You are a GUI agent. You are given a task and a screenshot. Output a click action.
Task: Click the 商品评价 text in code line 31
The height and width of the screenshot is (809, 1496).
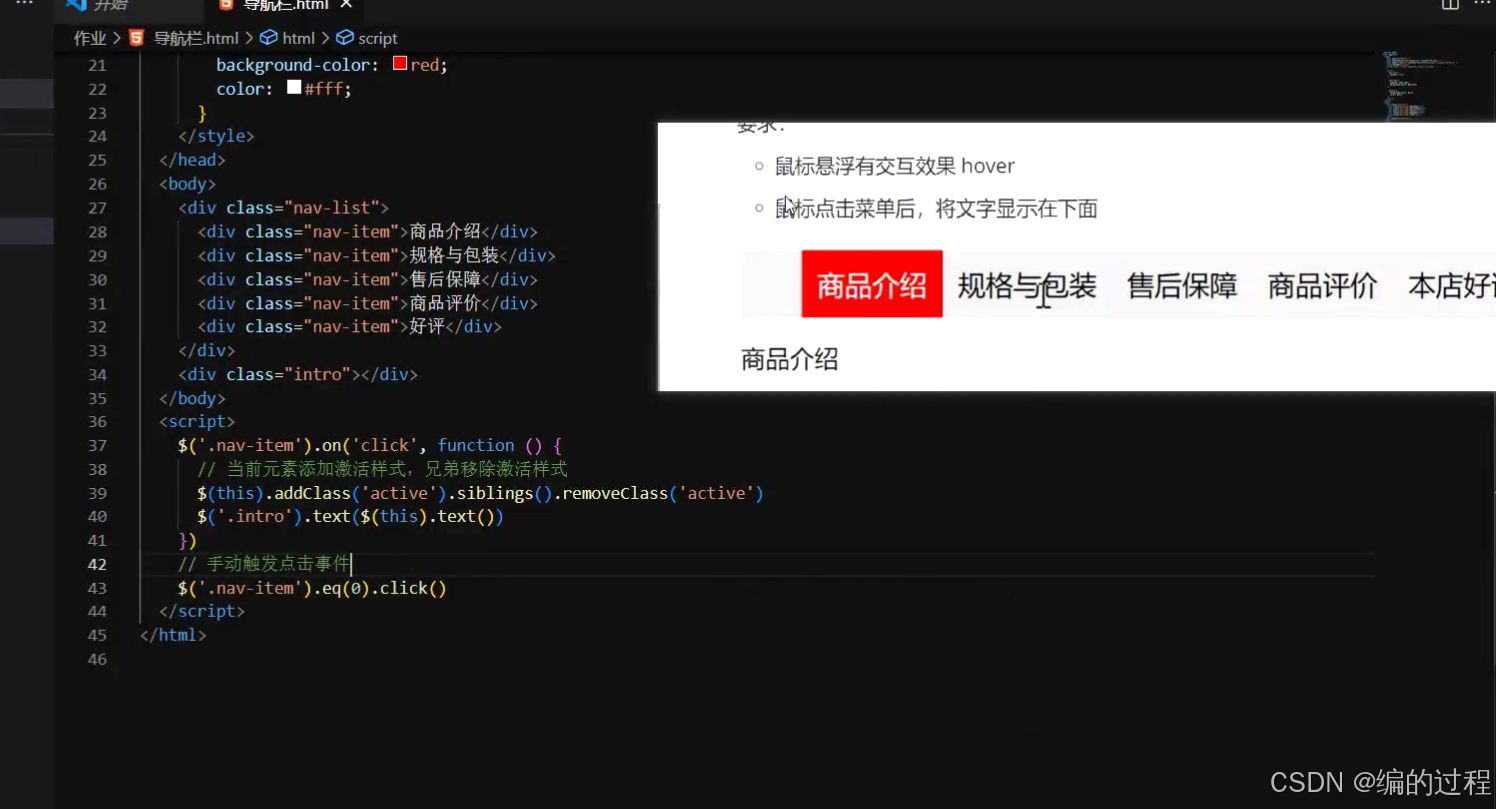[445, 303]
